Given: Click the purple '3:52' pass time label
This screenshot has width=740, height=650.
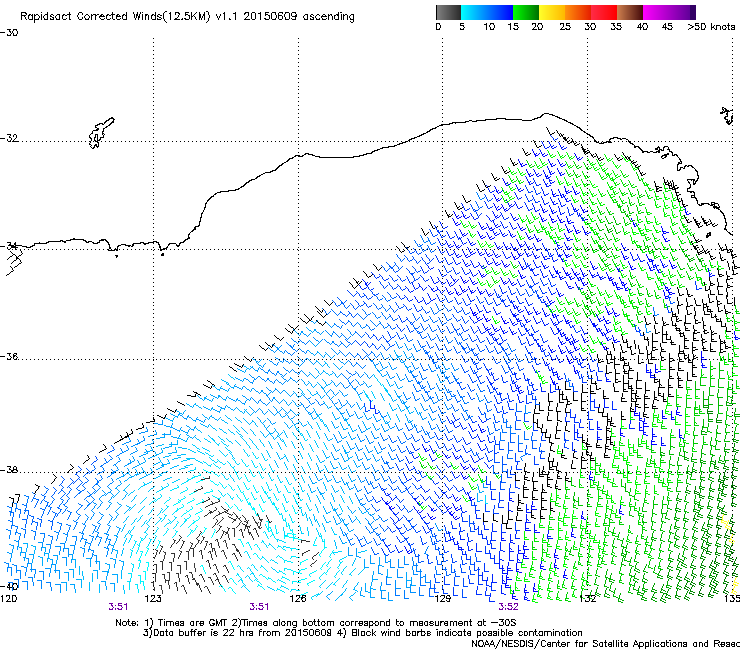Looking at the screenshot, I should tap(508, 607).
